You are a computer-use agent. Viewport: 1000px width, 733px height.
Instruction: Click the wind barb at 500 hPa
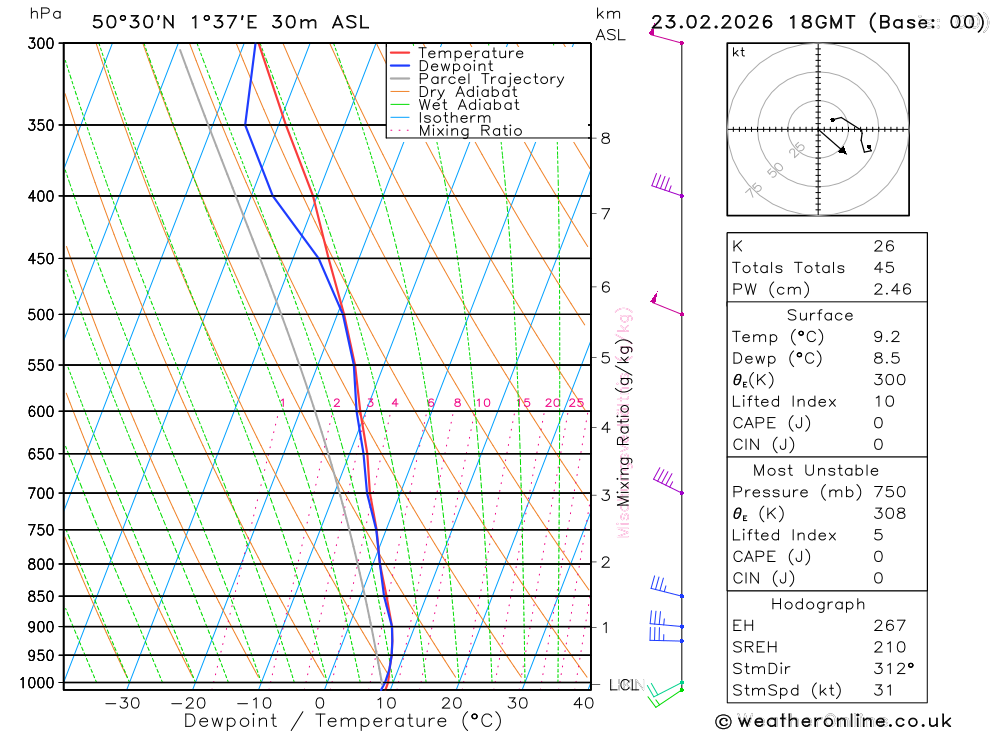(x=666, y=304)
